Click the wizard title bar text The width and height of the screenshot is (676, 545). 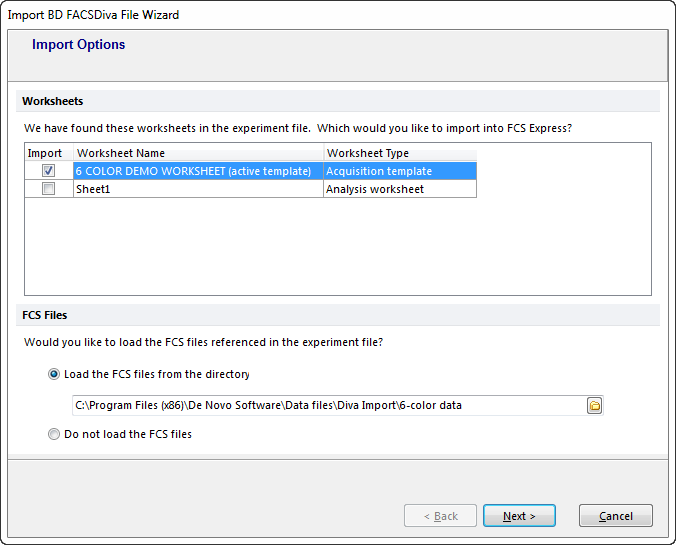(94, 15)
